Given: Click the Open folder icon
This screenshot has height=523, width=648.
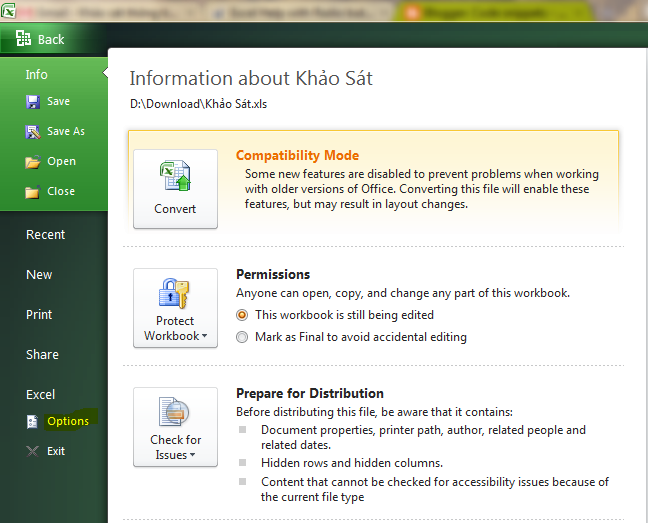Looking at the screenshot, I should [33, 162].
